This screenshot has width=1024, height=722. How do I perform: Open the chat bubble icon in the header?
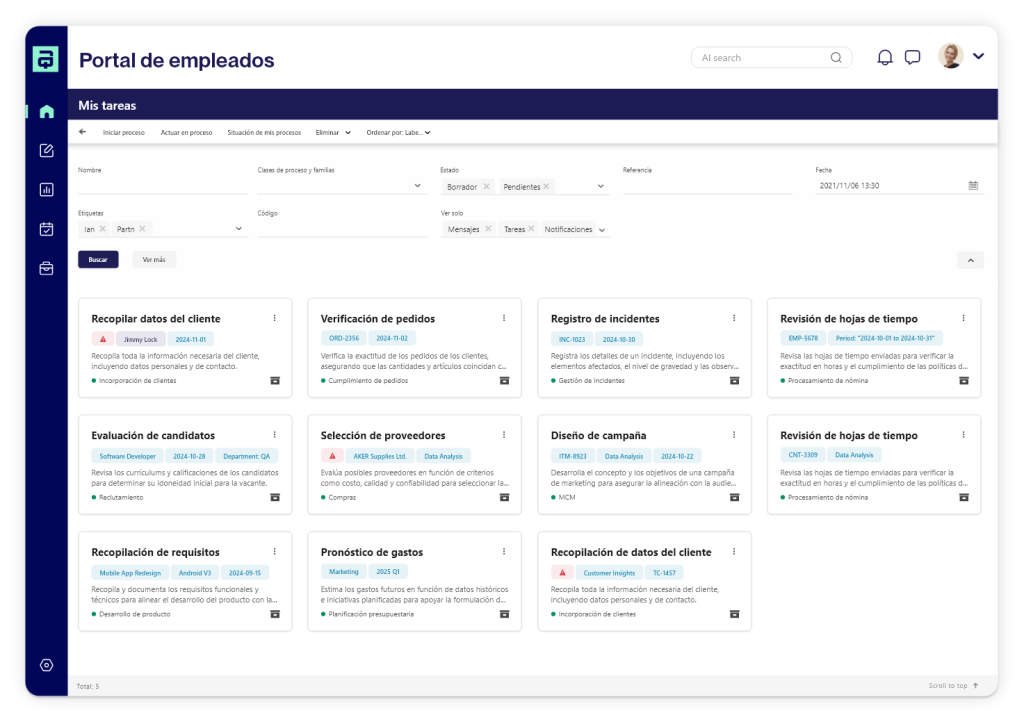tap(912, 57)
